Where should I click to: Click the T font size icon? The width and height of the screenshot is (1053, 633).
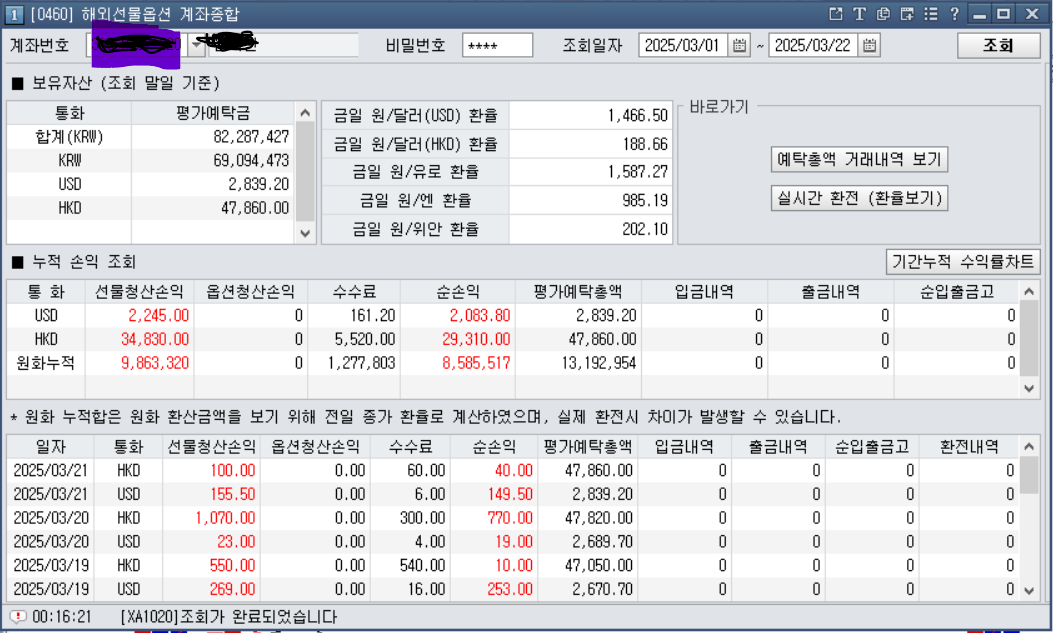point(859,13)
